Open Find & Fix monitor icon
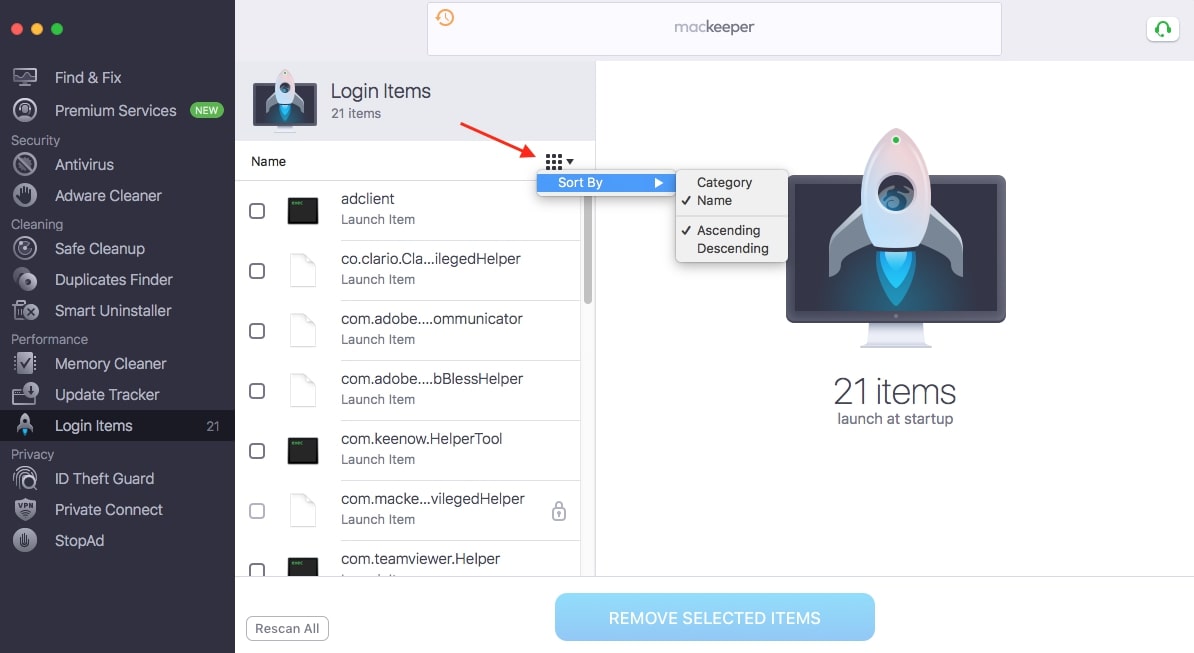The height and width of the screenshot is (653, 1194). click(24, 77)
